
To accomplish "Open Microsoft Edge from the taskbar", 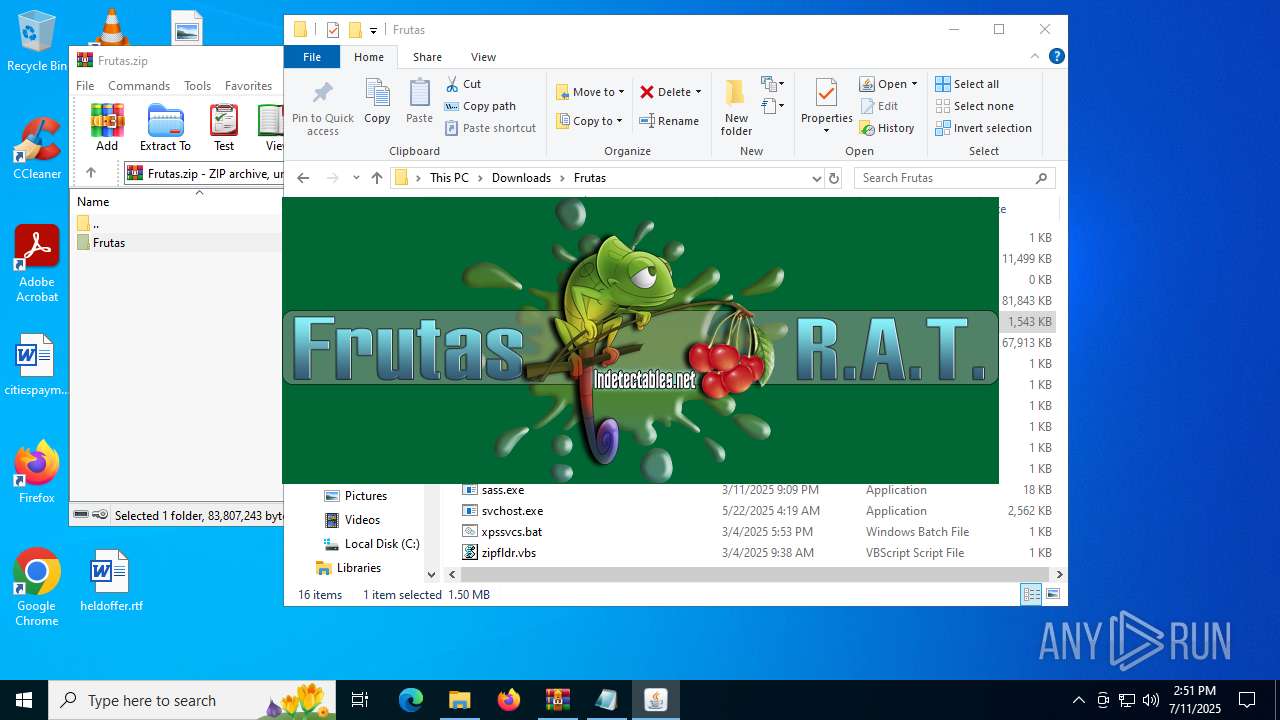I will [x=411, y=700].
